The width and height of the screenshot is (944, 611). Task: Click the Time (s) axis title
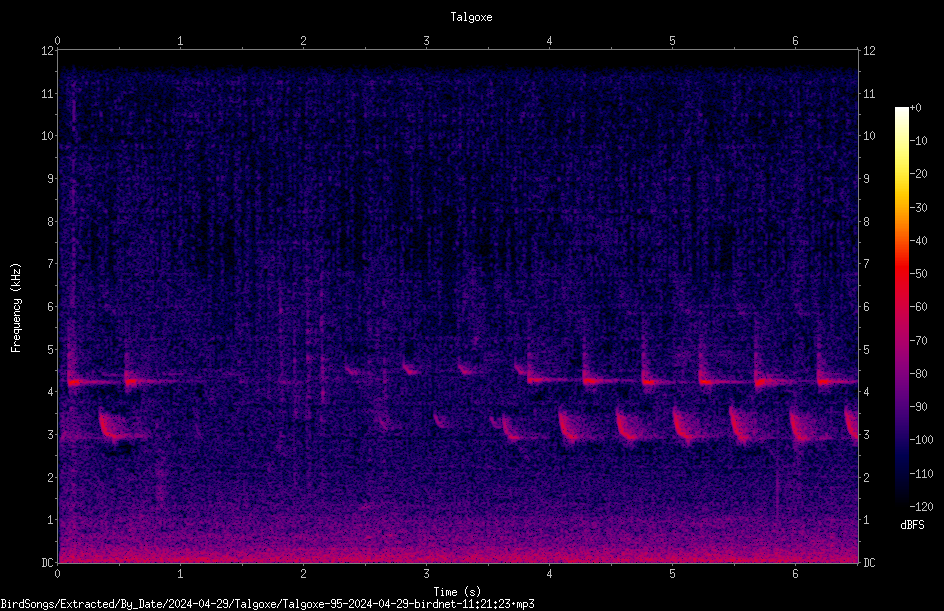coord(457,592)
